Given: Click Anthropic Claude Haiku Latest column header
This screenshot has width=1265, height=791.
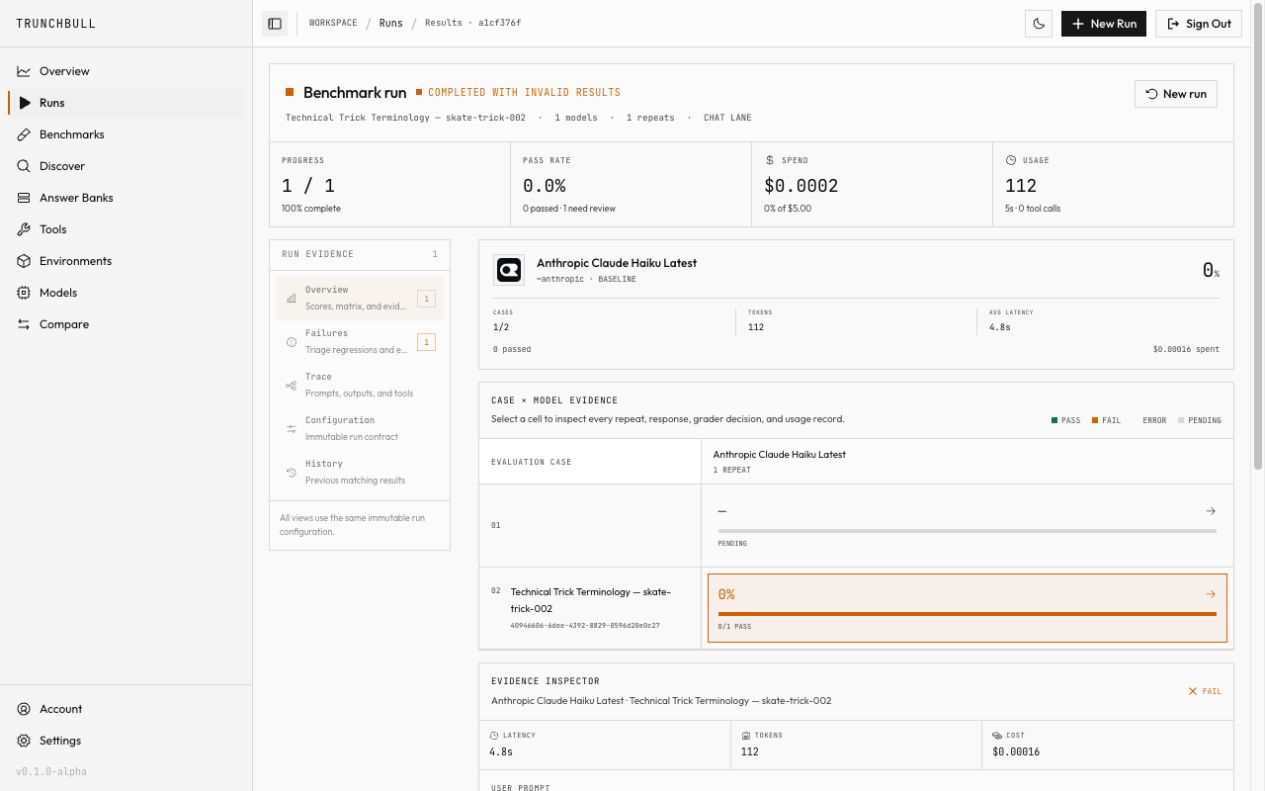Looking at the screenshot, I should [779, 454].
